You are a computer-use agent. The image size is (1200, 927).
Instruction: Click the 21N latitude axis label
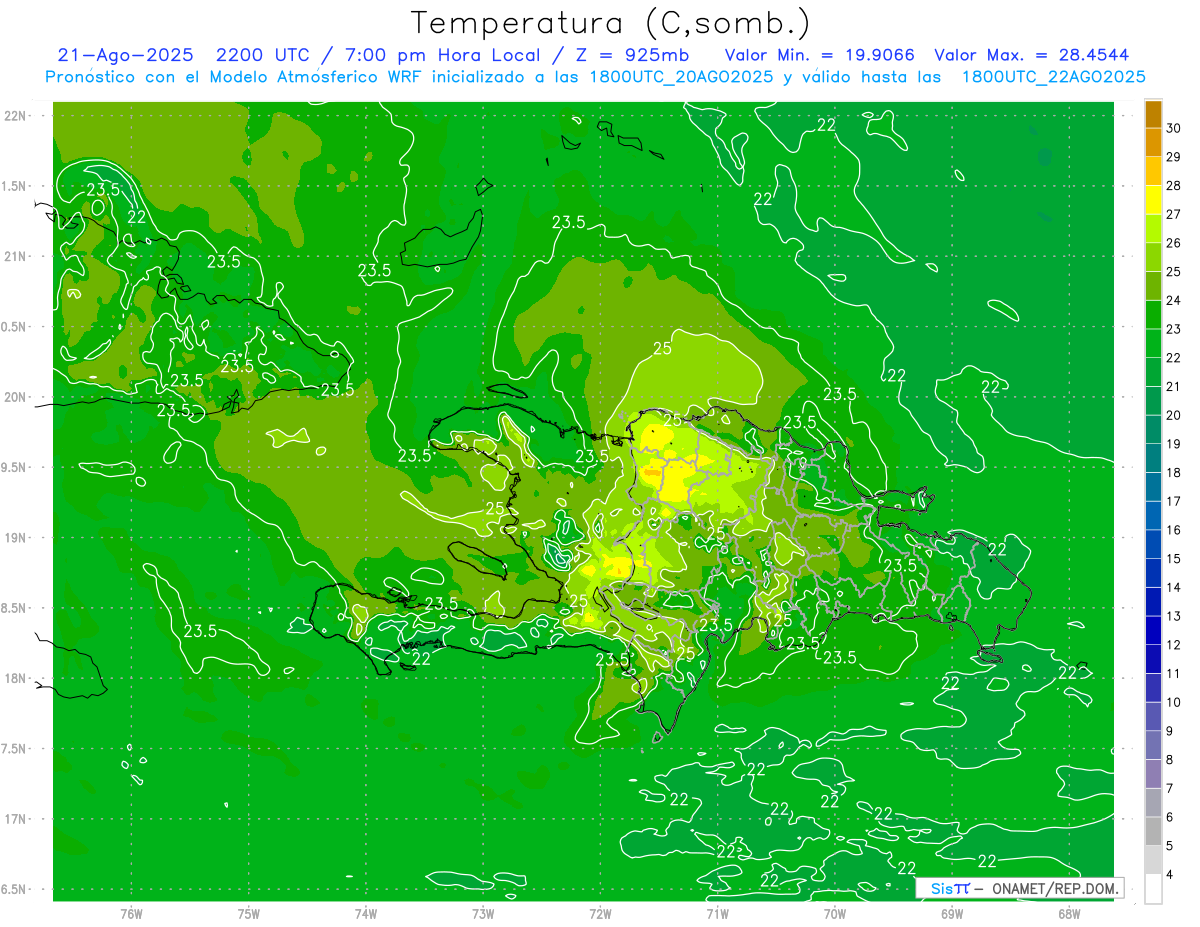(15, 257)
